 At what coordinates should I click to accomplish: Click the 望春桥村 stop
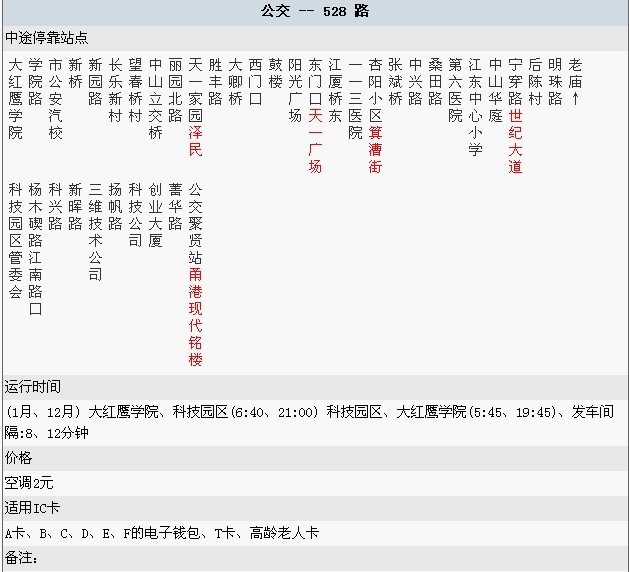pyautogui.click(x=136, y=90)
